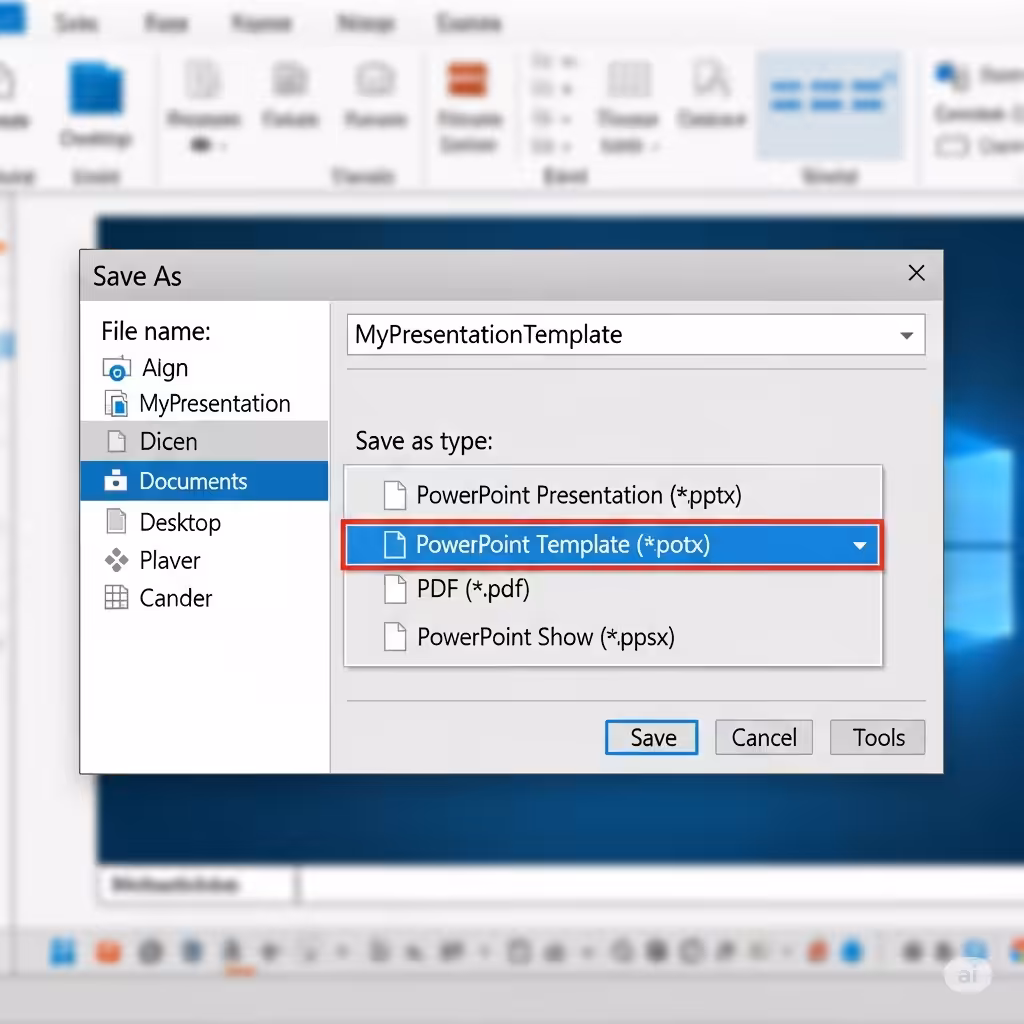Select the highlighted layout gallery in ribbon
The image size is (1024, 1024).
coord(829,106)
